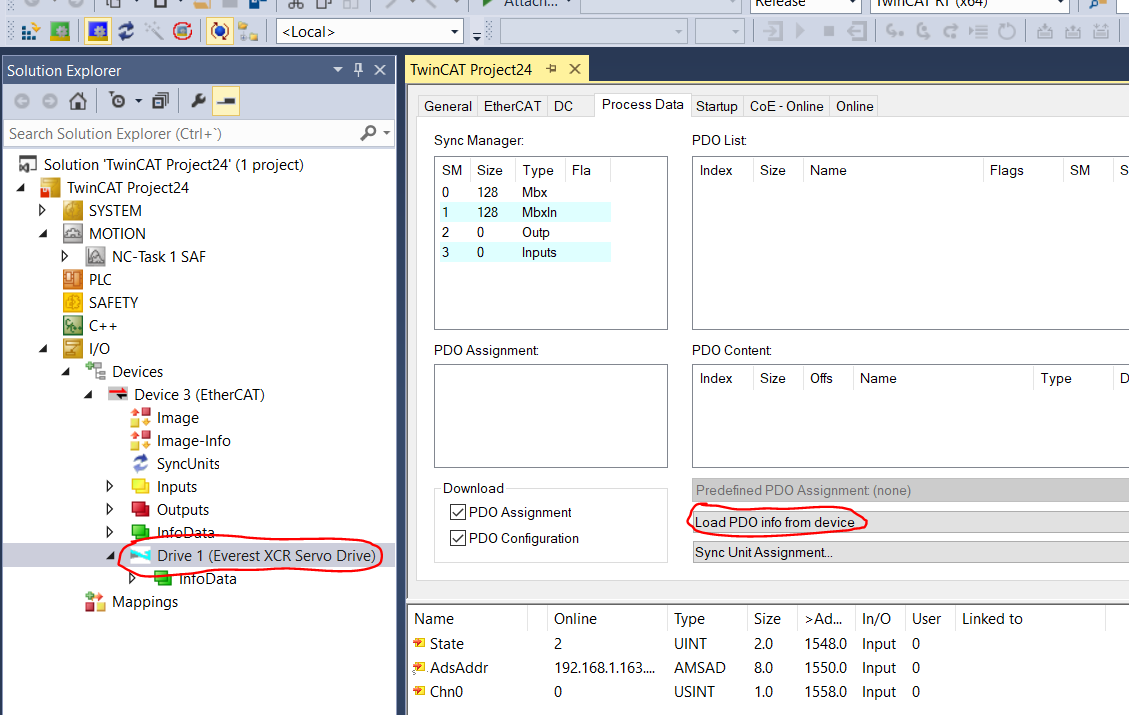This screenshot has width=1129, height=715.
Task: Click the Collapse All icon in Solution Explorer
Action: [160, 101]
